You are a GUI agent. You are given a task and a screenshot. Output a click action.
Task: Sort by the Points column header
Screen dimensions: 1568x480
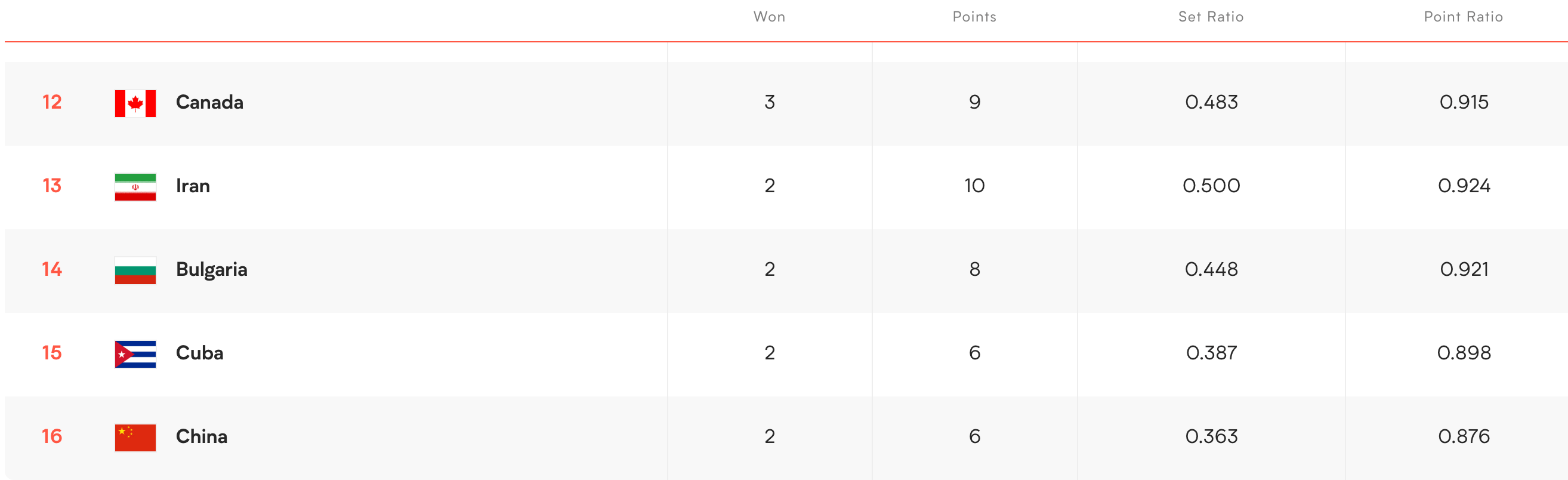click(974, 17)
